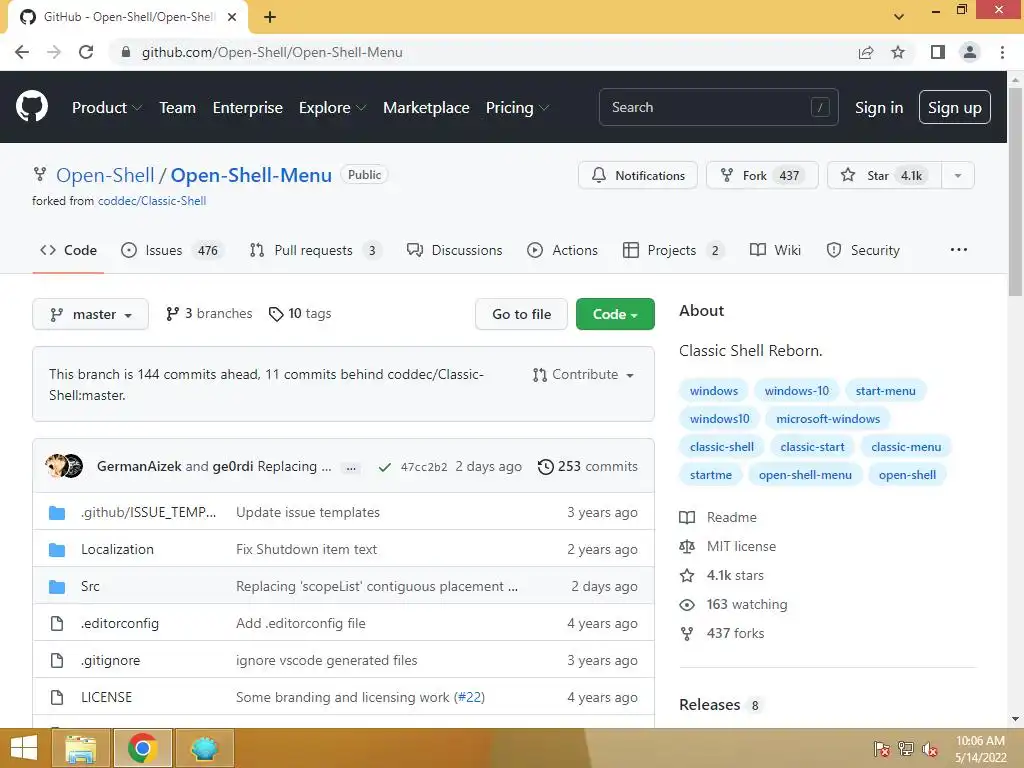This screenshot has height=768, width=1024.
Task: Open Chrome side panel icon
Action: [938, 52]
